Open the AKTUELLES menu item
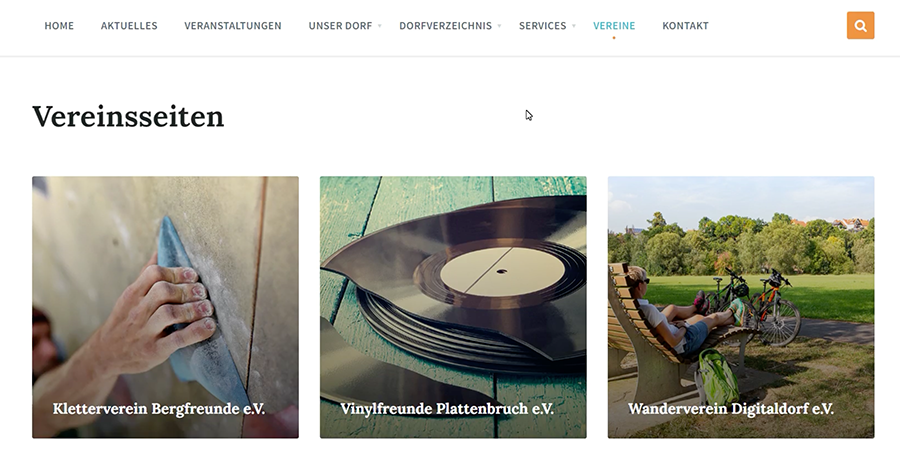The image size is (900, 459). tap(129, 26)
